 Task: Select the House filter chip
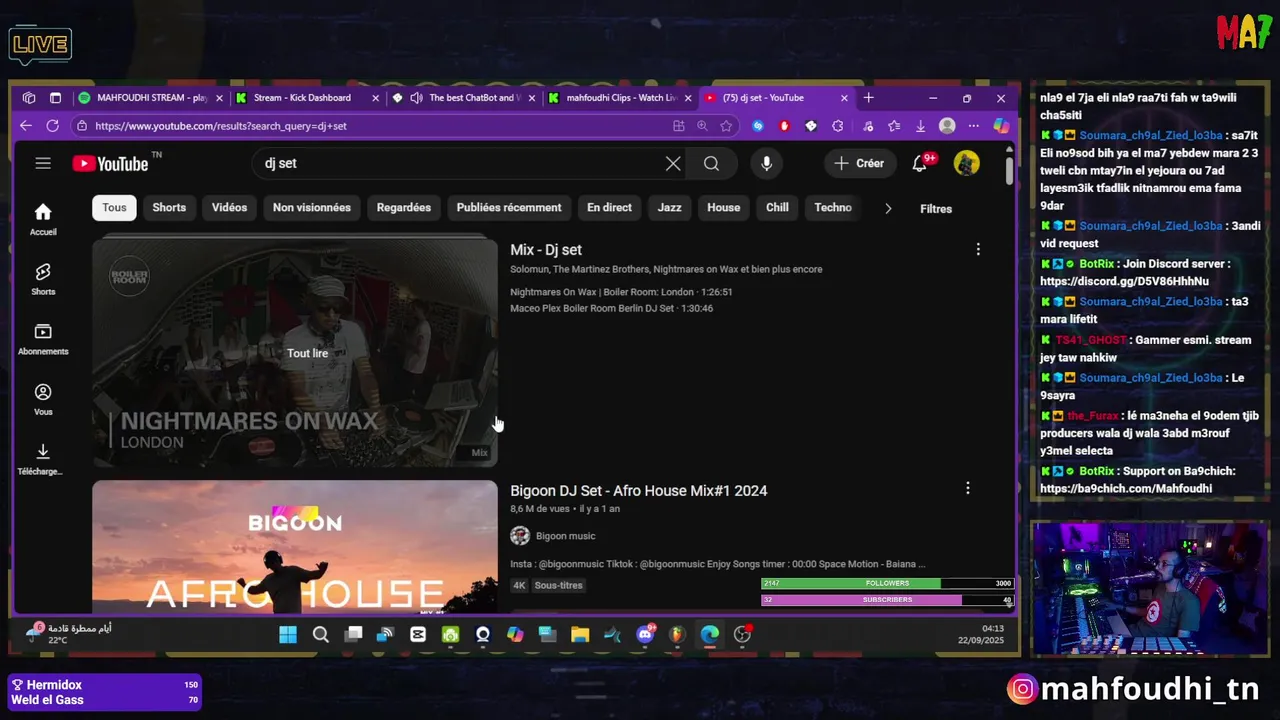[724, 207]
